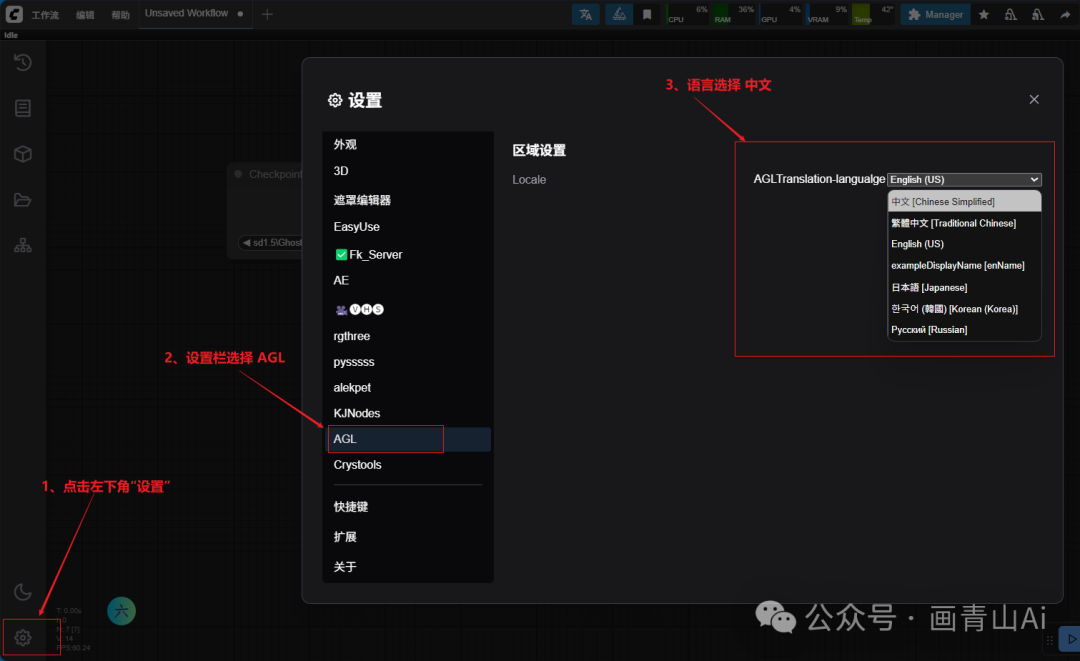
Task: Open the 工作流 menu
Action: point(45,14)
